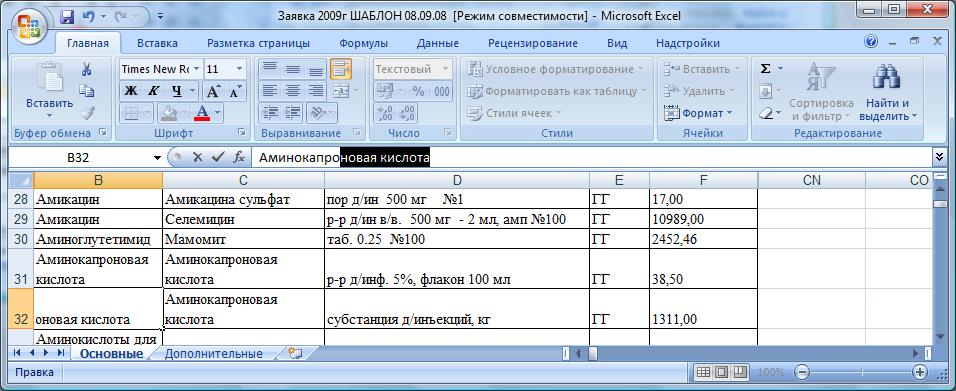Open the Формулы ribbon tab
The height and width of the screenshot is (391, 956).
pos(363,43)
